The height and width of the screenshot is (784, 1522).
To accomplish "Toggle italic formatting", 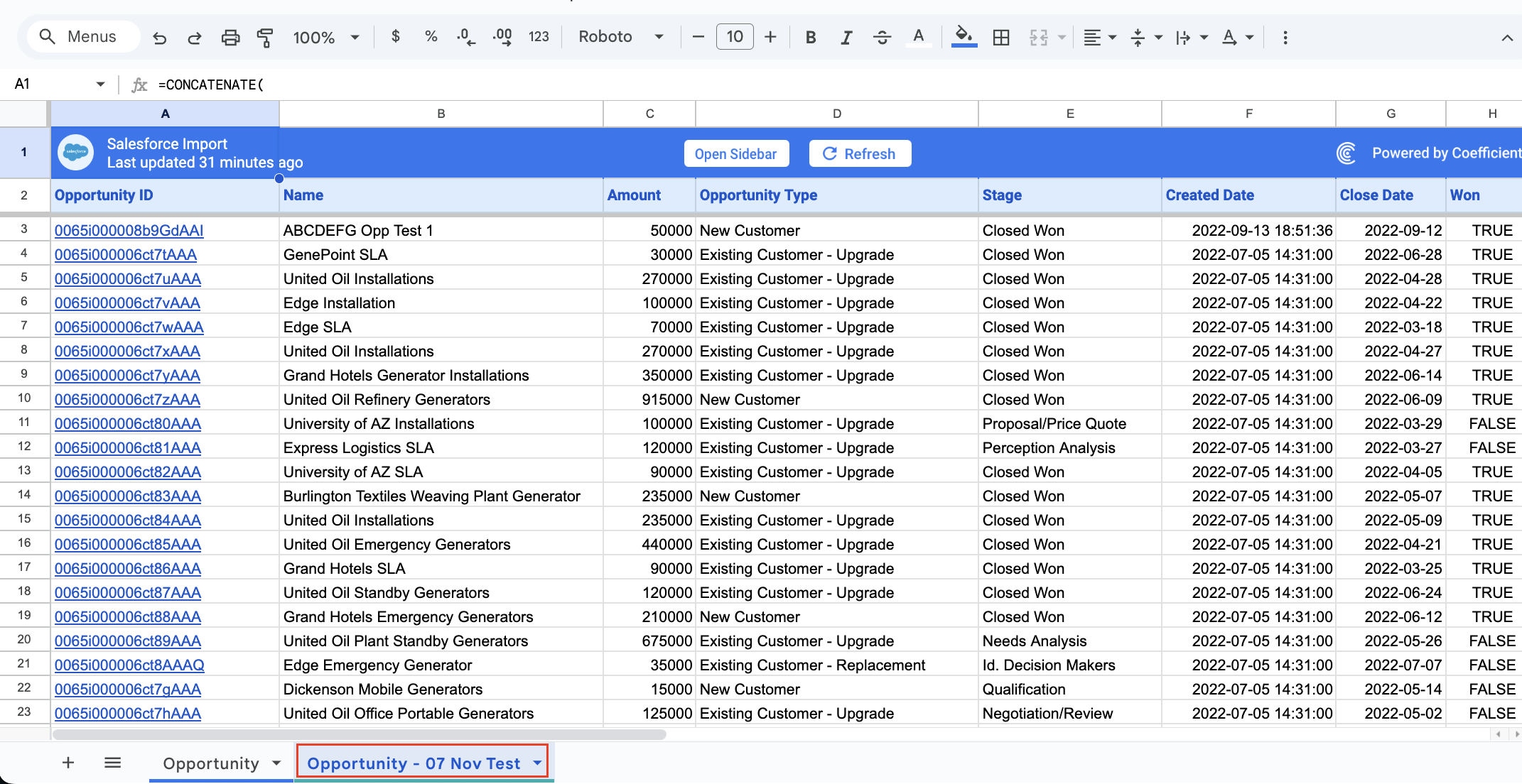I will click(846, 38).
